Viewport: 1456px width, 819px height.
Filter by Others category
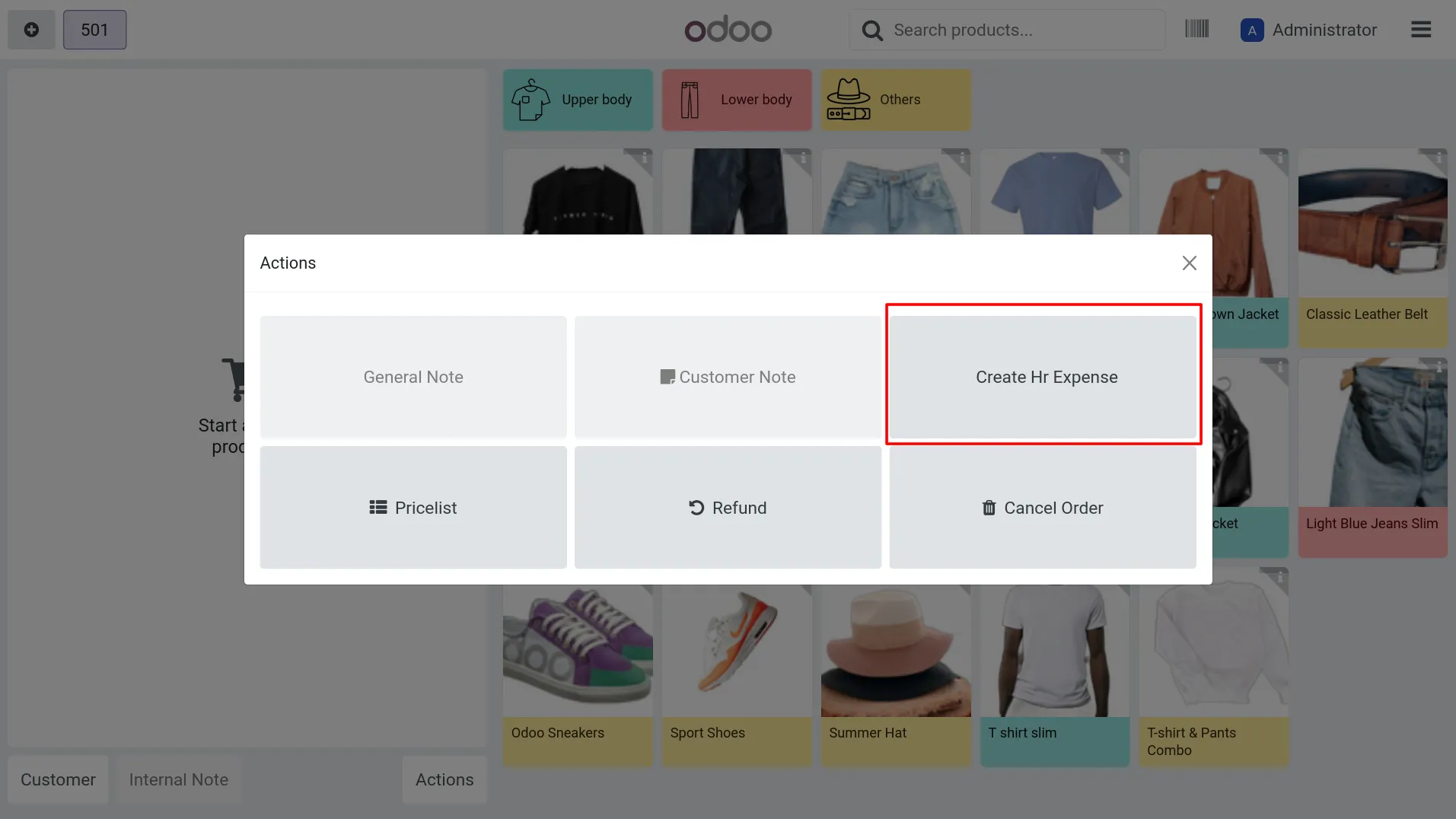(x=896, y=100)
